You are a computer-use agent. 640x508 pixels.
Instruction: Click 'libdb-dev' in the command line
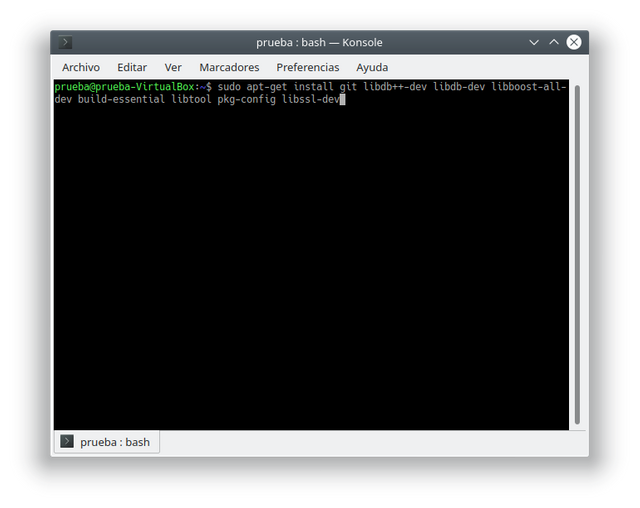(x=459, y=87)
